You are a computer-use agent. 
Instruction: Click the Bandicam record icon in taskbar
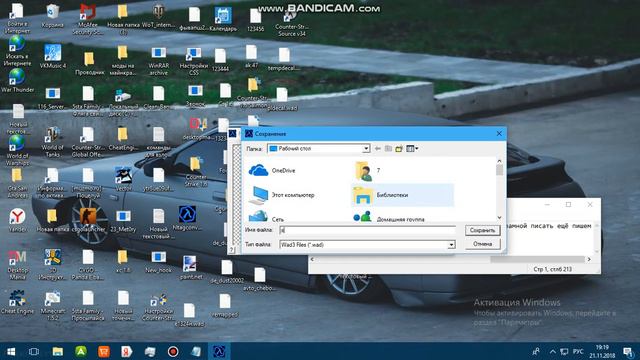(173, 351)
